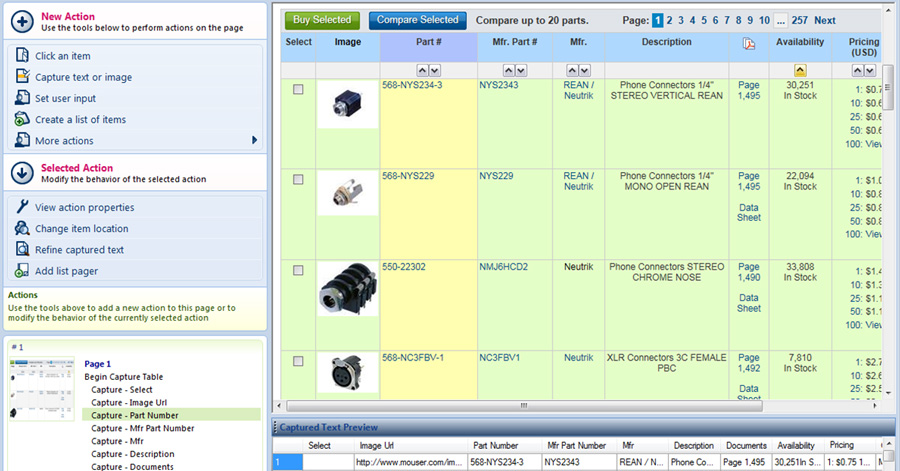Select preview cell '568-NYS234-3'
Viewport: 900px width, 471px height.
pyautogui.click(x=505, y=462)
